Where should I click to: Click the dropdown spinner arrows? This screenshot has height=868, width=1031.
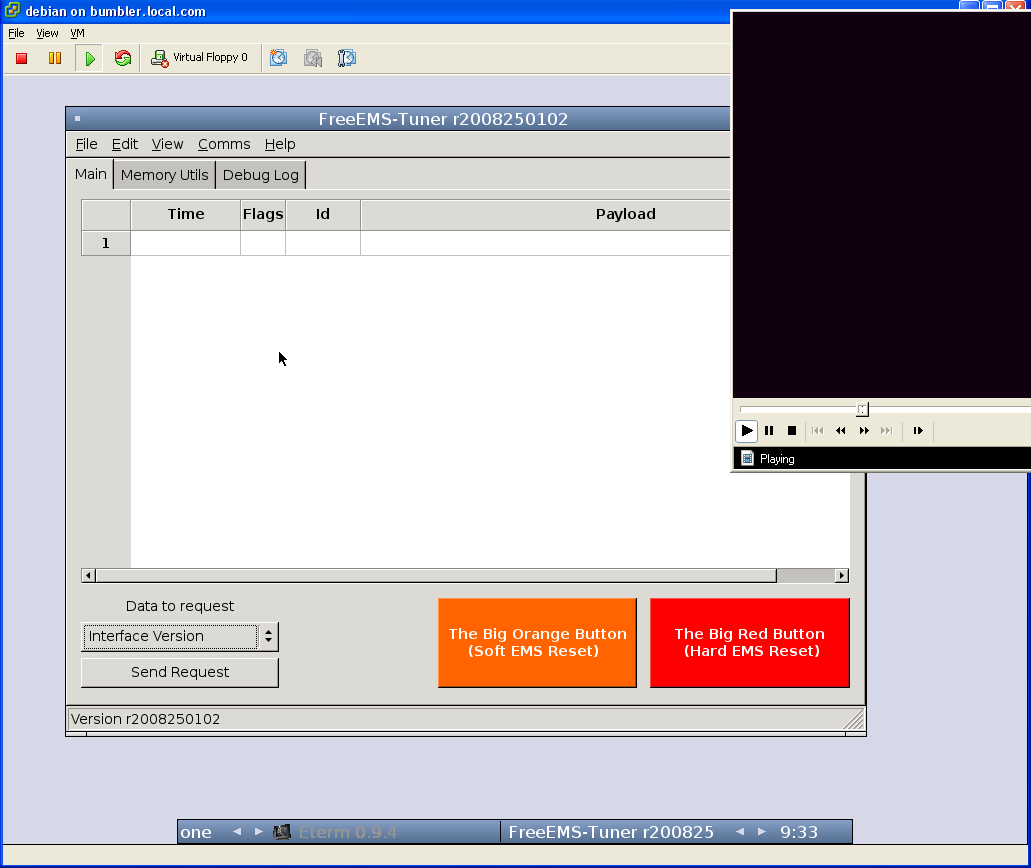[x=268, y=637]
